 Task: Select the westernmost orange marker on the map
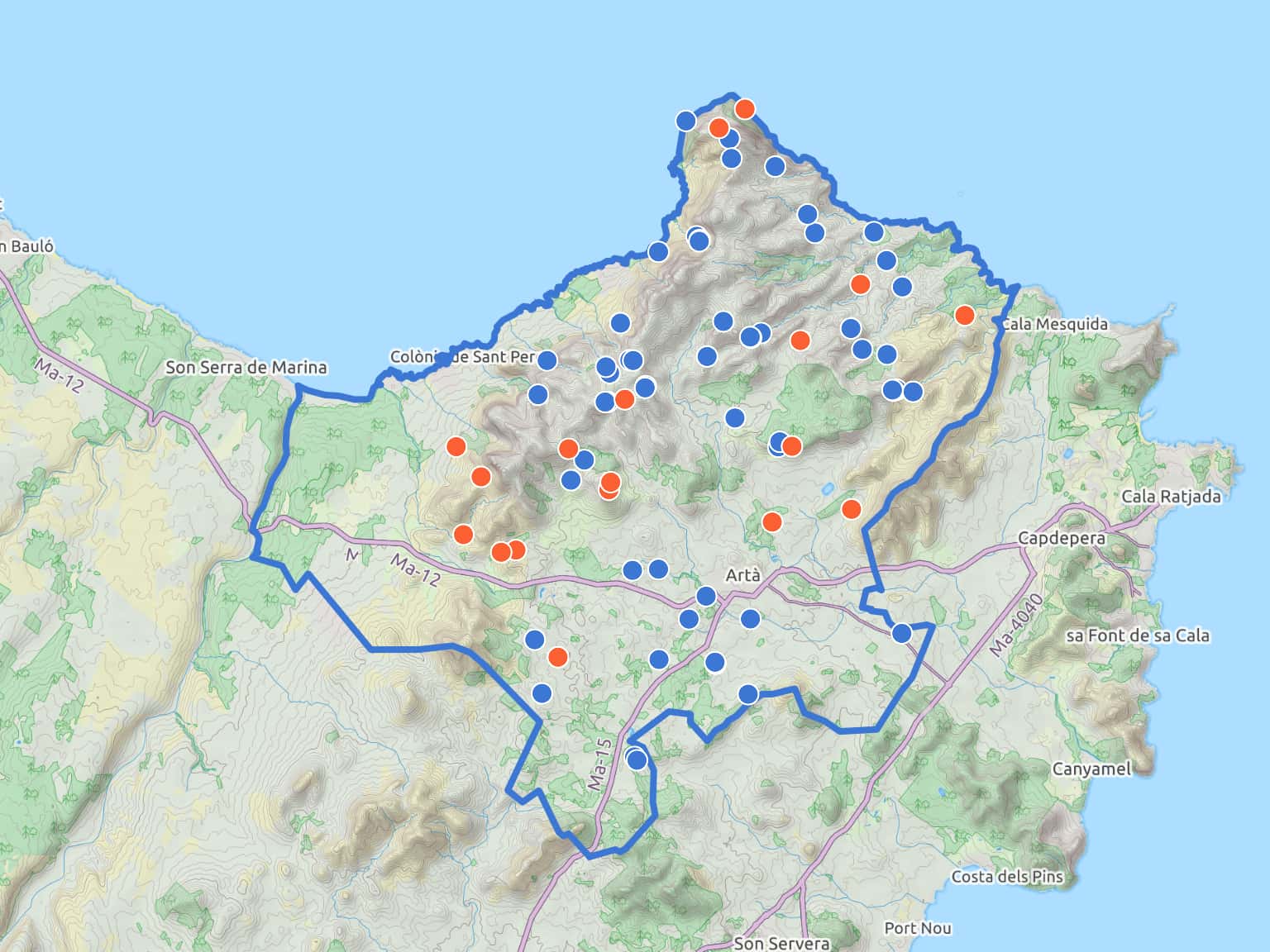click(x=456, y=446)
